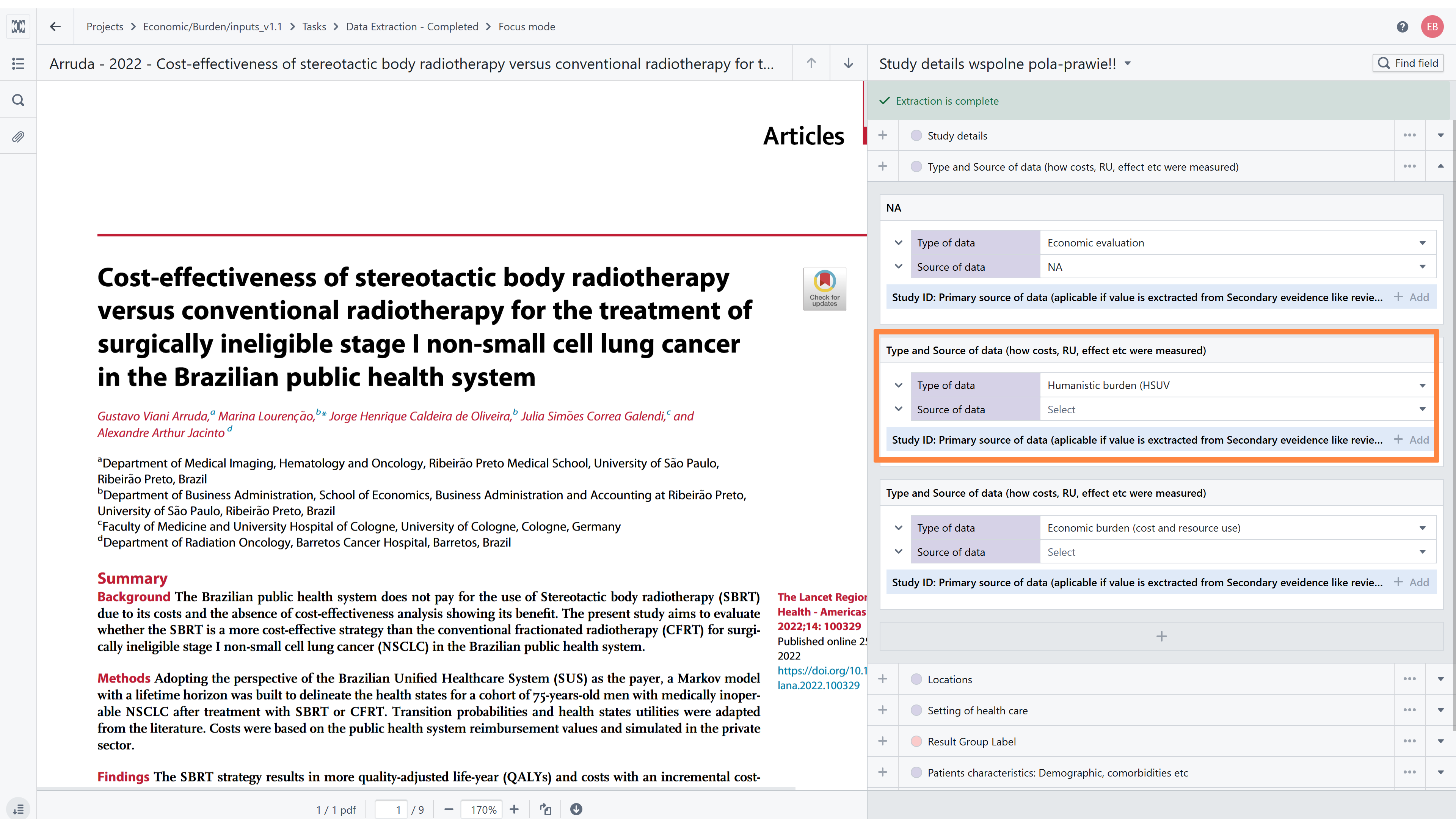The image size is (1456, 819).
Task: Open Source of data under Economic burden
Action: 1238,552
